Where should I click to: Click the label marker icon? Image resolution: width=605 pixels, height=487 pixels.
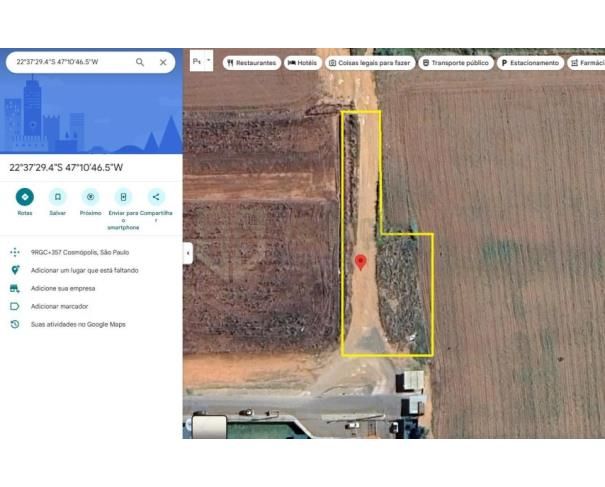tap(15, 306)
